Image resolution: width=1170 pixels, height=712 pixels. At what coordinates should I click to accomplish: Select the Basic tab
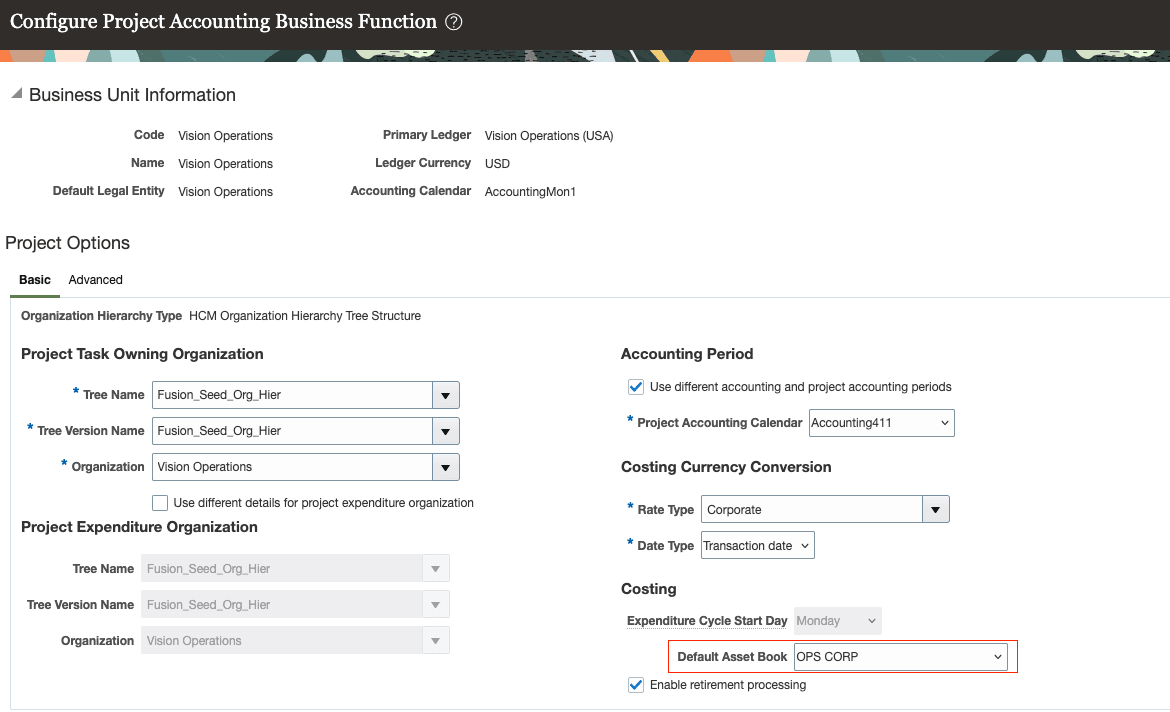coord(34,279)
